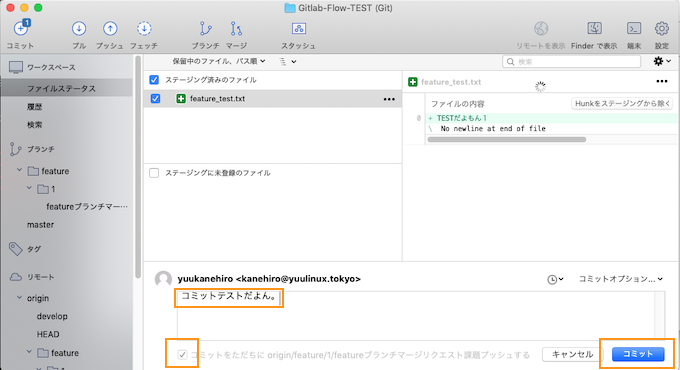Screen dimensions: 680x370
Task: Click the Tags (タグ) section icon
Action: coord(16,249)
